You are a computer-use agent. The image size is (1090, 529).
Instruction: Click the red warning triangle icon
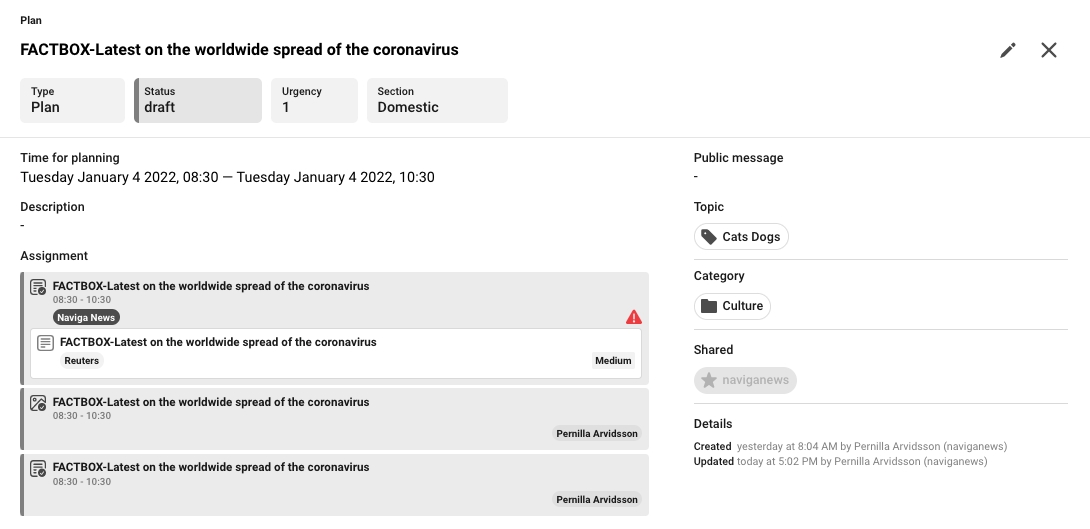click(x=634, y=317)
